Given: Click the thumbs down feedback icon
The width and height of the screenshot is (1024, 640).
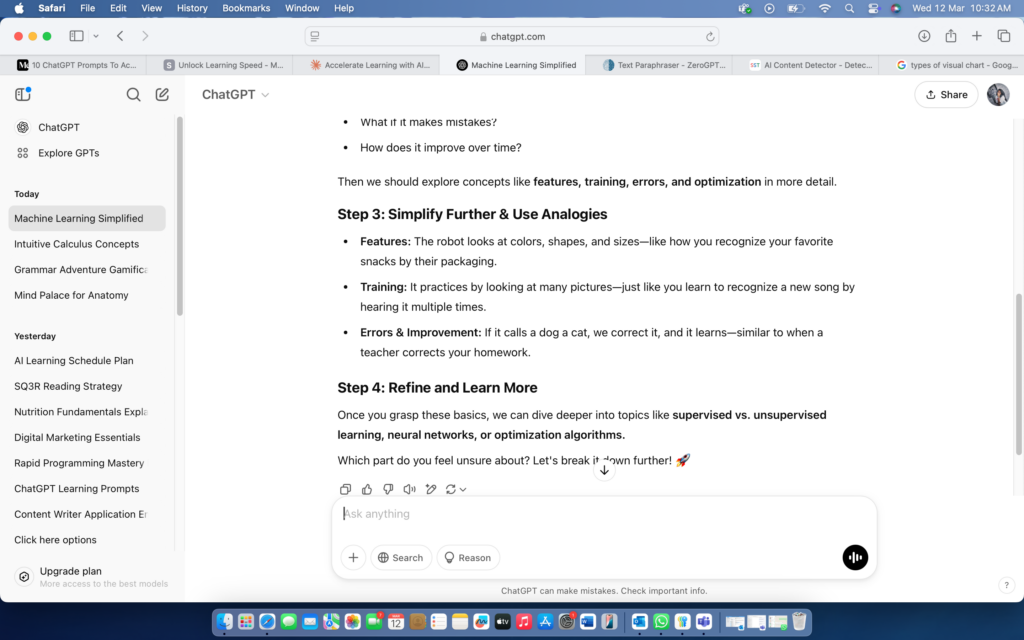Looking at the screenshot, I should click(388, 489).
